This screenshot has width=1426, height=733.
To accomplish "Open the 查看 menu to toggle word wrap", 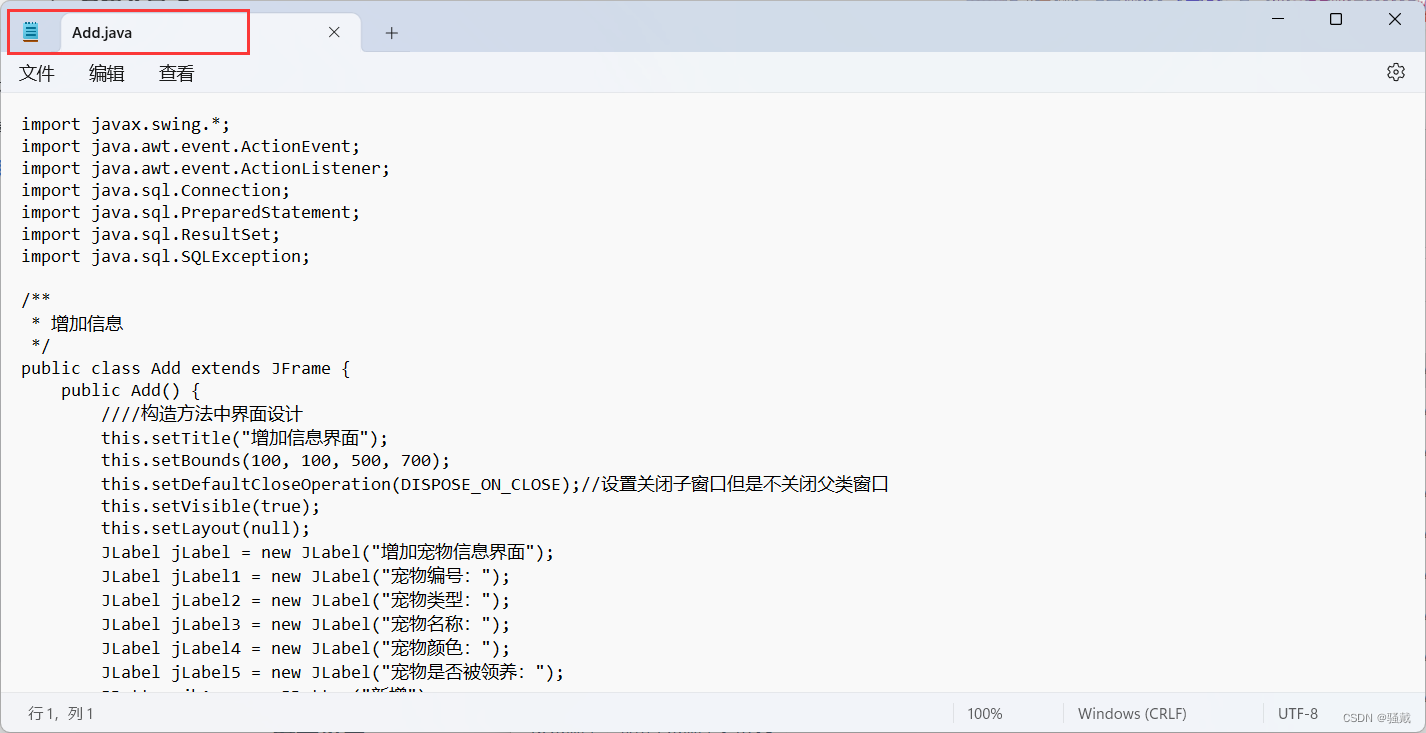I will (175, 72).
